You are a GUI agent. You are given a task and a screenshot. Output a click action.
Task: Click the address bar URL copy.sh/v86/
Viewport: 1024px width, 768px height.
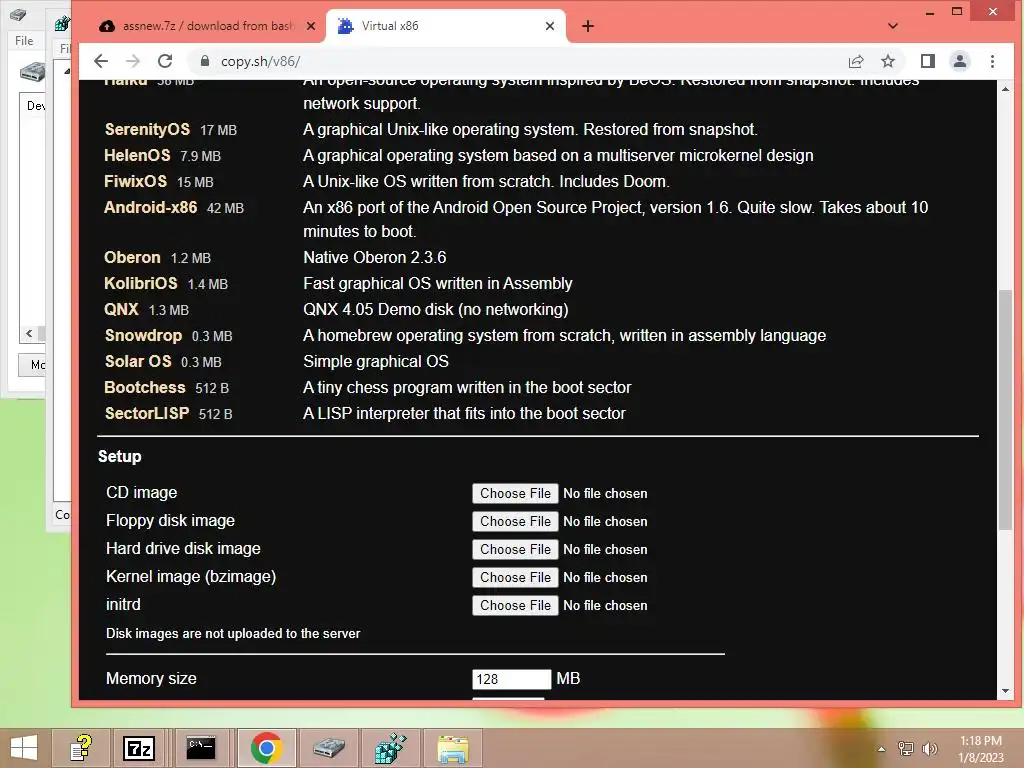(x=261, y=61)
